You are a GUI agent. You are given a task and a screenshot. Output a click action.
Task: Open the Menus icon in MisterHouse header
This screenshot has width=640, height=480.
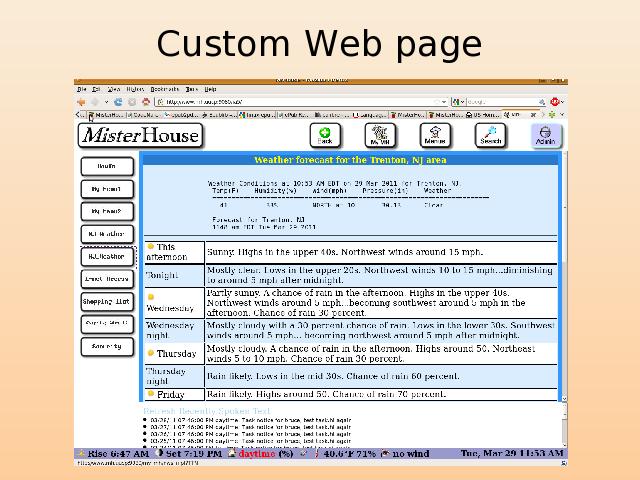435,135
